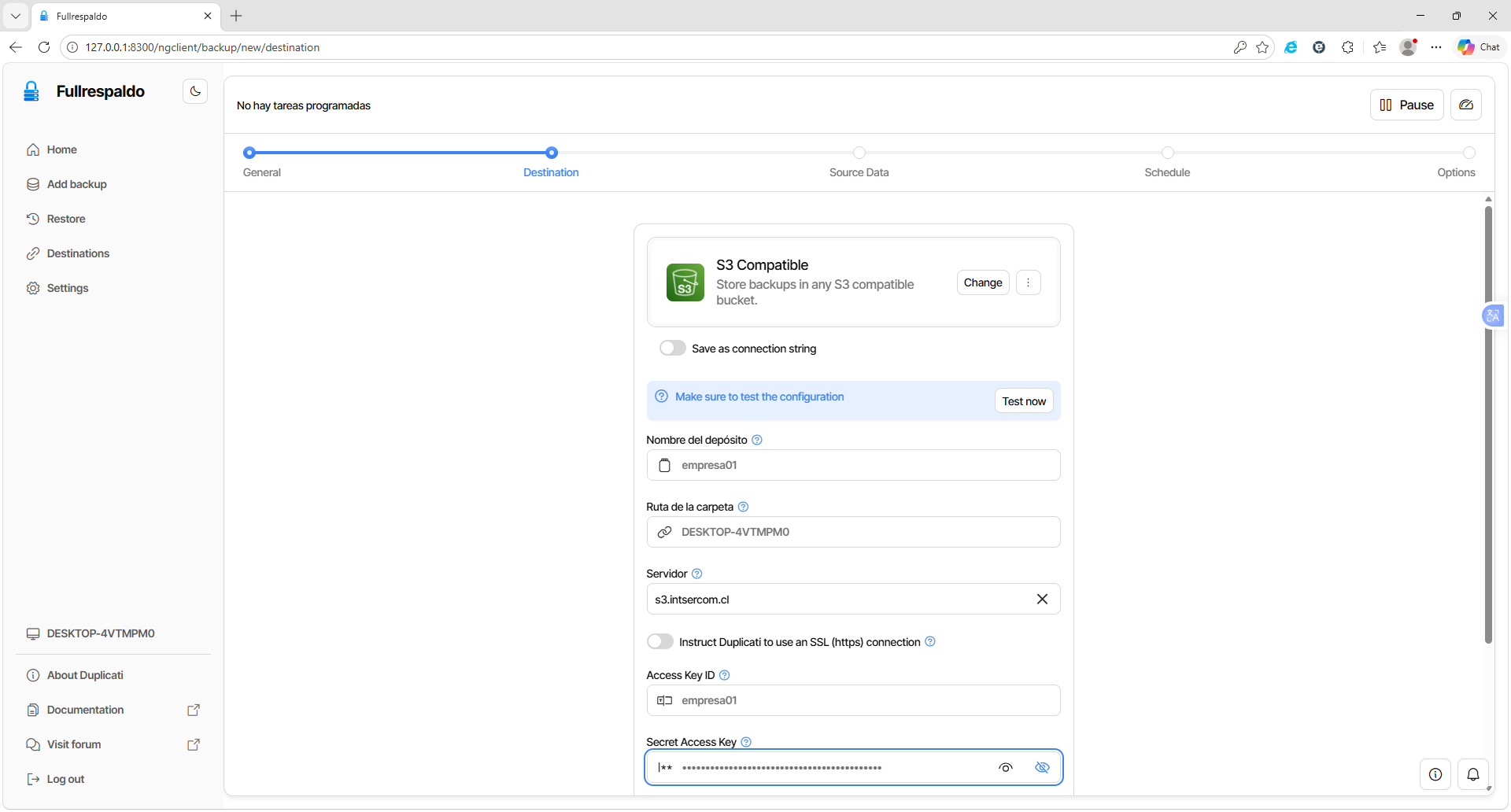The height and width of the screenshot is (812, 1511).
Task: Close the Fullrespaldo browser tab
Action: pos(208,16)
